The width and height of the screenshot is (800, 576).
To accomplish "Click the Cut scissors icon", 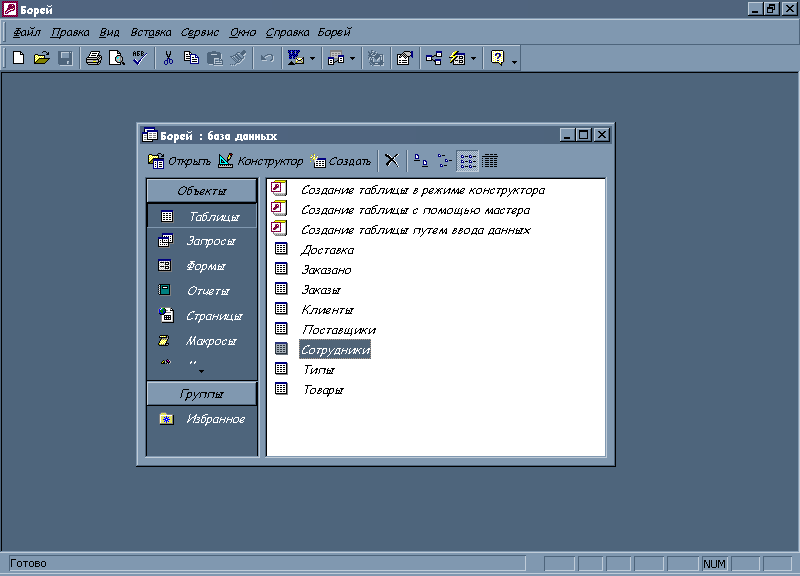I will tap(168, 58).
